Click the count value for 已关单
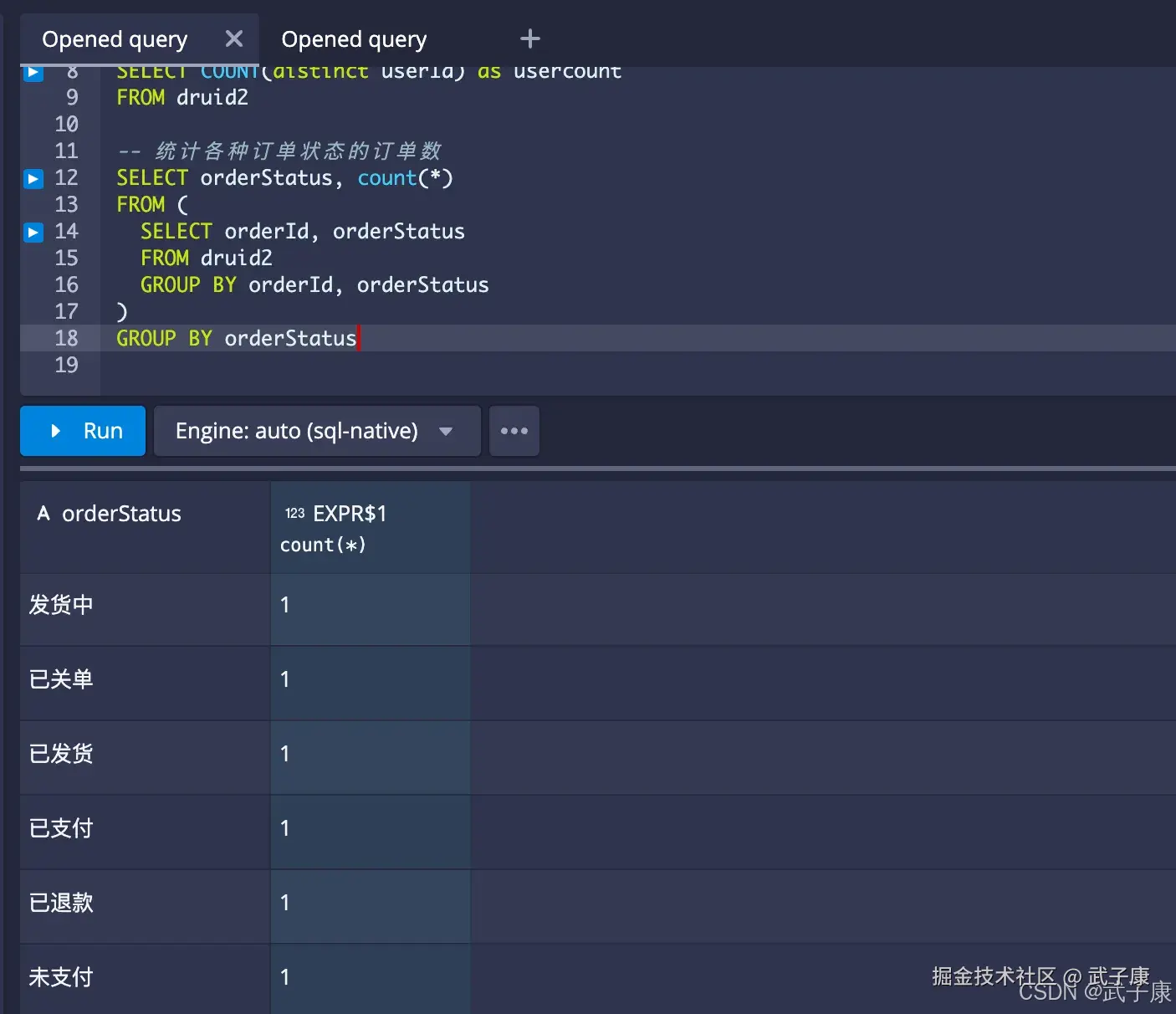Screen dimensions: 1176x1014 371,684
